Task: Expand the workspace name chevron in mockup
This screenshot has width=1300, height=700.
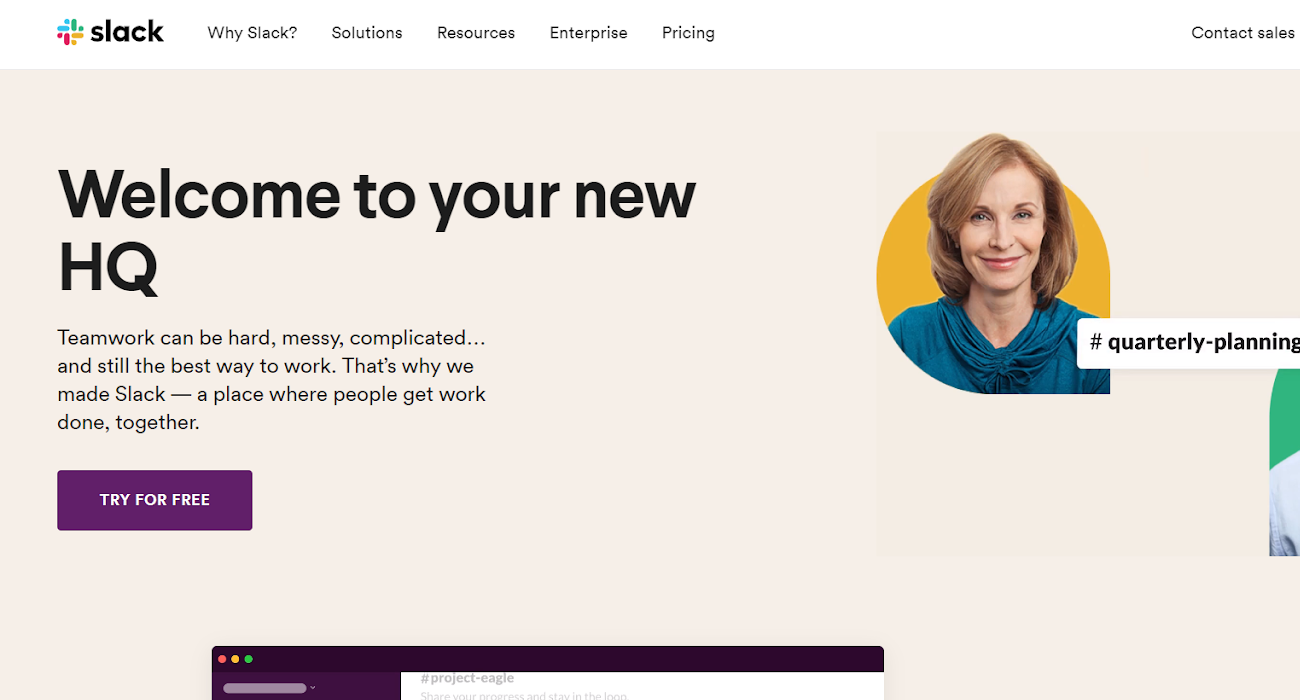Action: (313, 688)
